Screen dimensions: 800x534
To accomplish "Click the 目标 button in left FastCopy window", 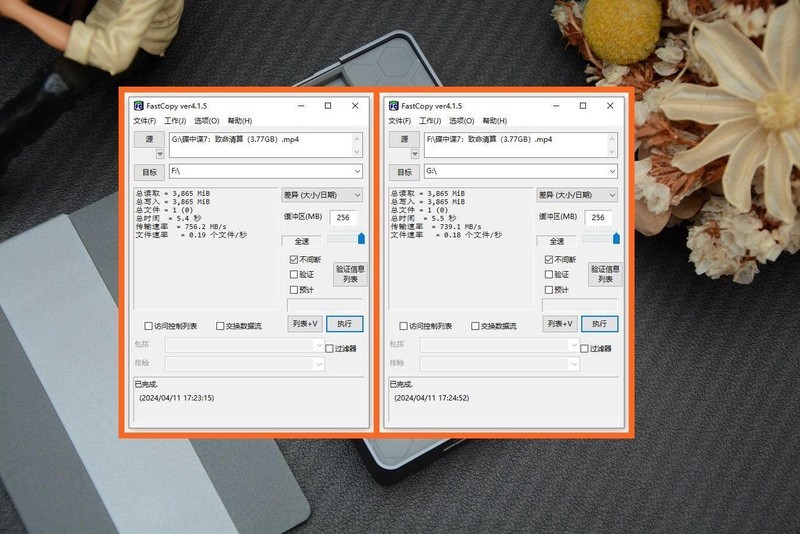I will pyautogui.click(x=149, y=172).
